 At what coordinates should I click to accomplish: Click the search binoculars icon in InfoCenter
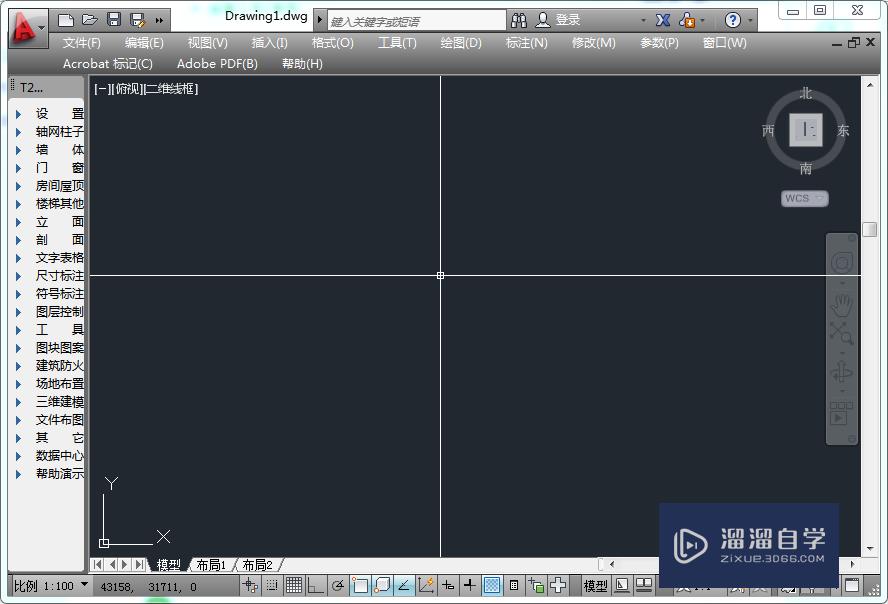521,18
